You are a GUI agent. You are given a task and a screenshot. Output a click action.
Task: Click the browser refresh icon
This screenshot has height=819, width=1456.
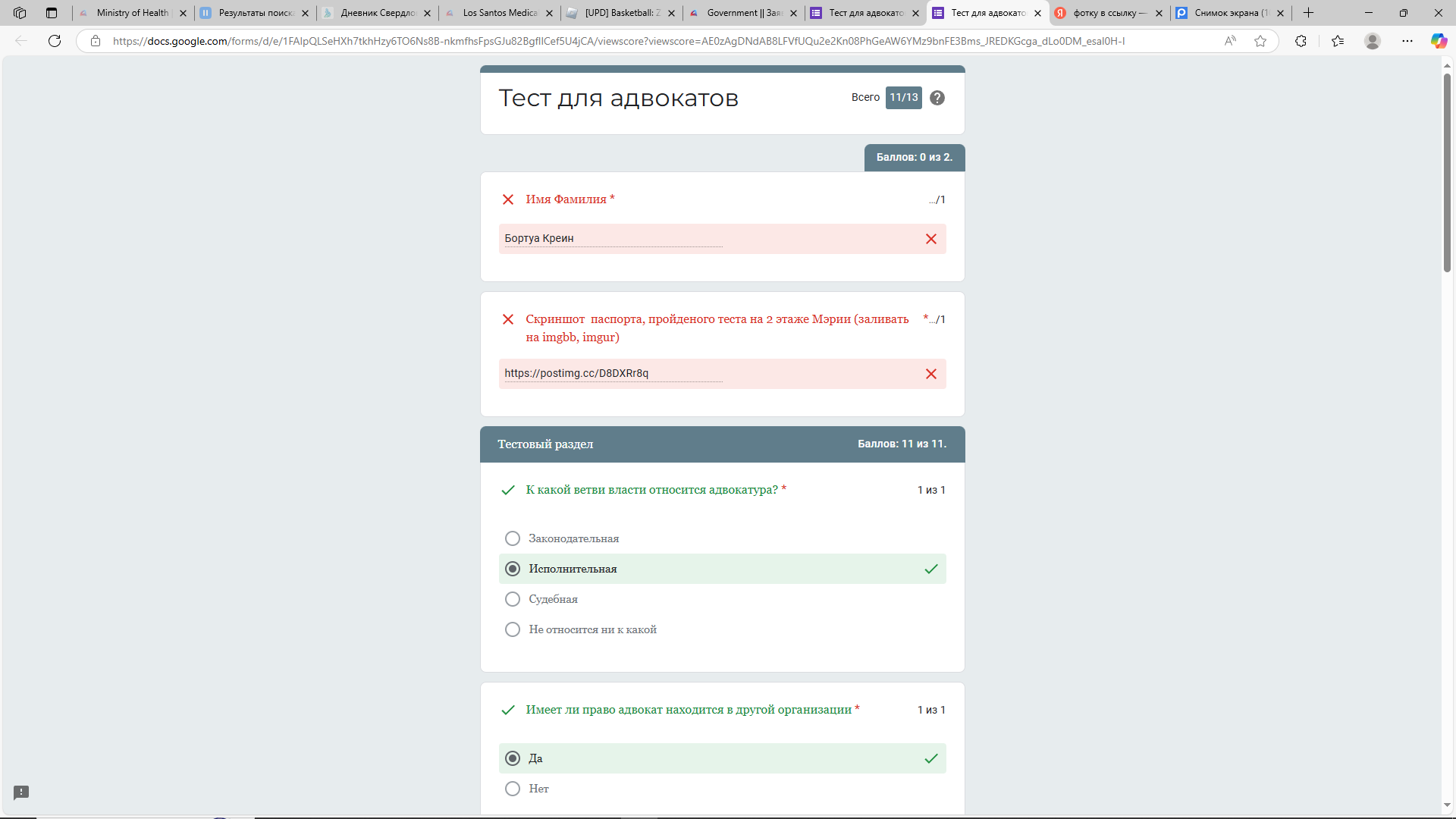55,41
